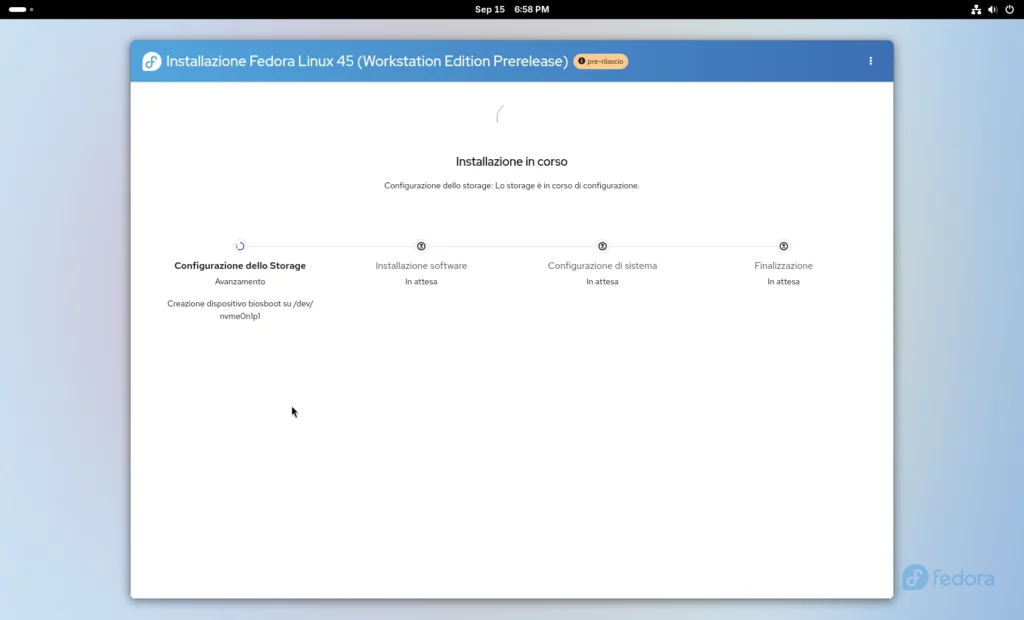Click the spinner icon above Configurazione dello Storage

240,246
